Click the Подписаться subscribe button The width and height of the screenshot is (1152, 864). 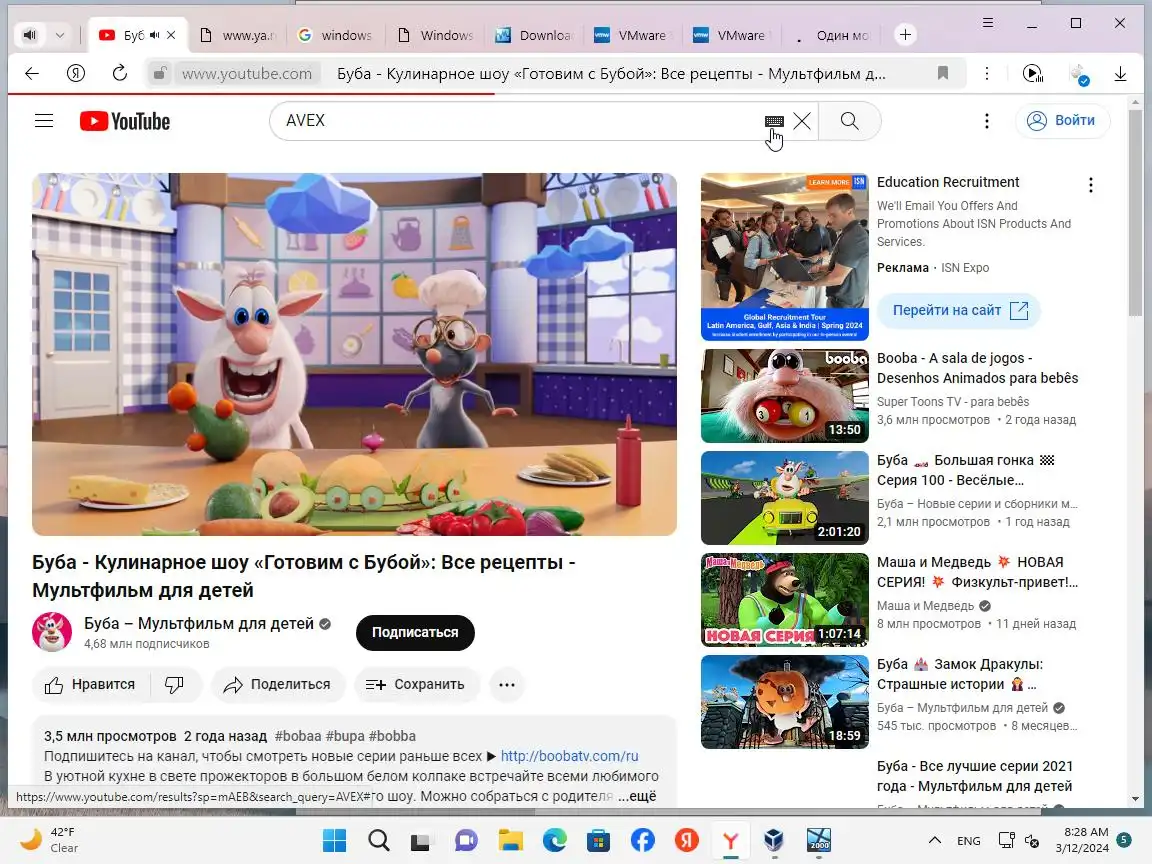415,633
